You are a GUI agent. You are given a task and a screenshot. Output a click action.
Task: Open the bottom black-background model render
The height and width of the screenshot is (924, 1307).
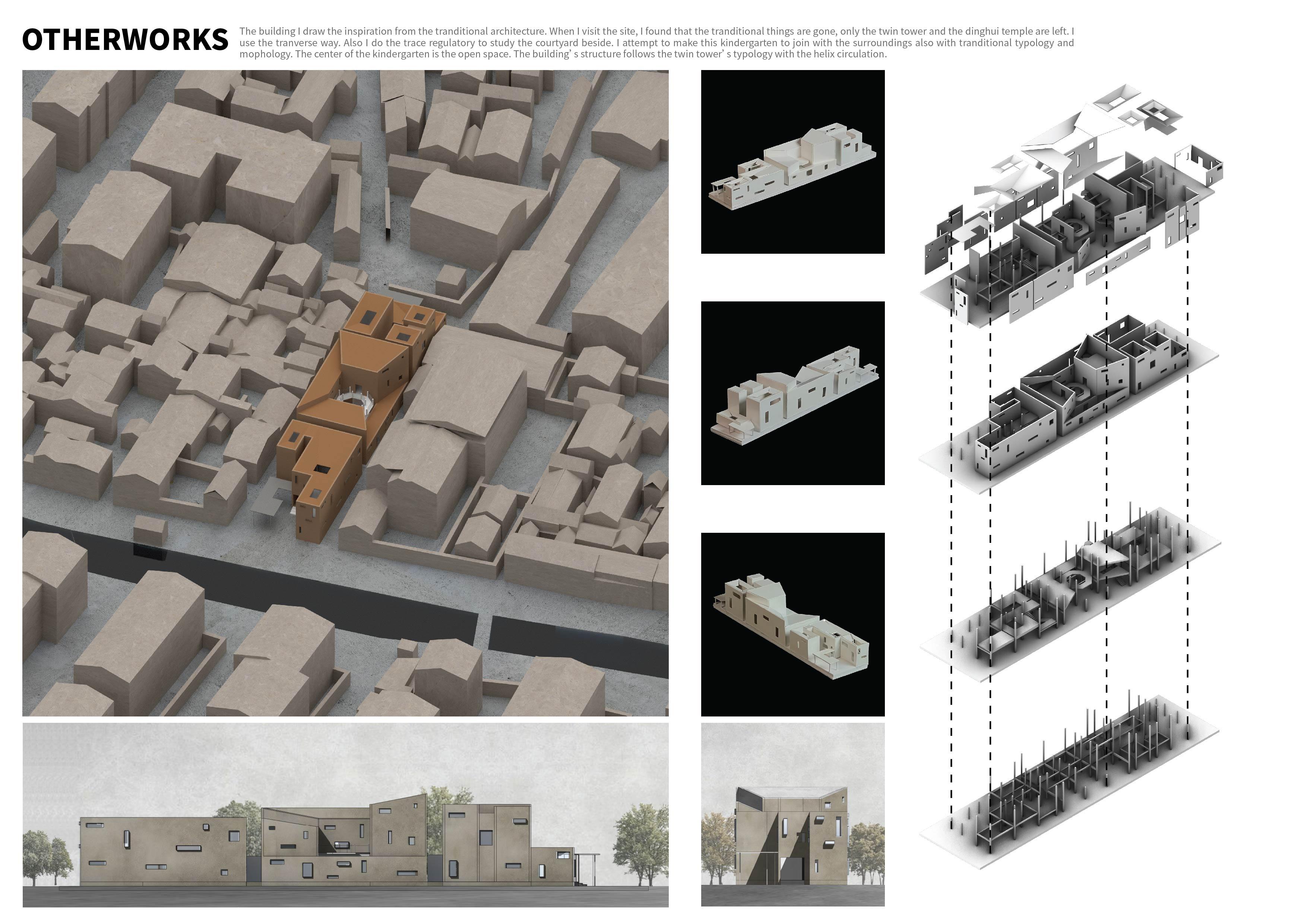pos(792,624)
